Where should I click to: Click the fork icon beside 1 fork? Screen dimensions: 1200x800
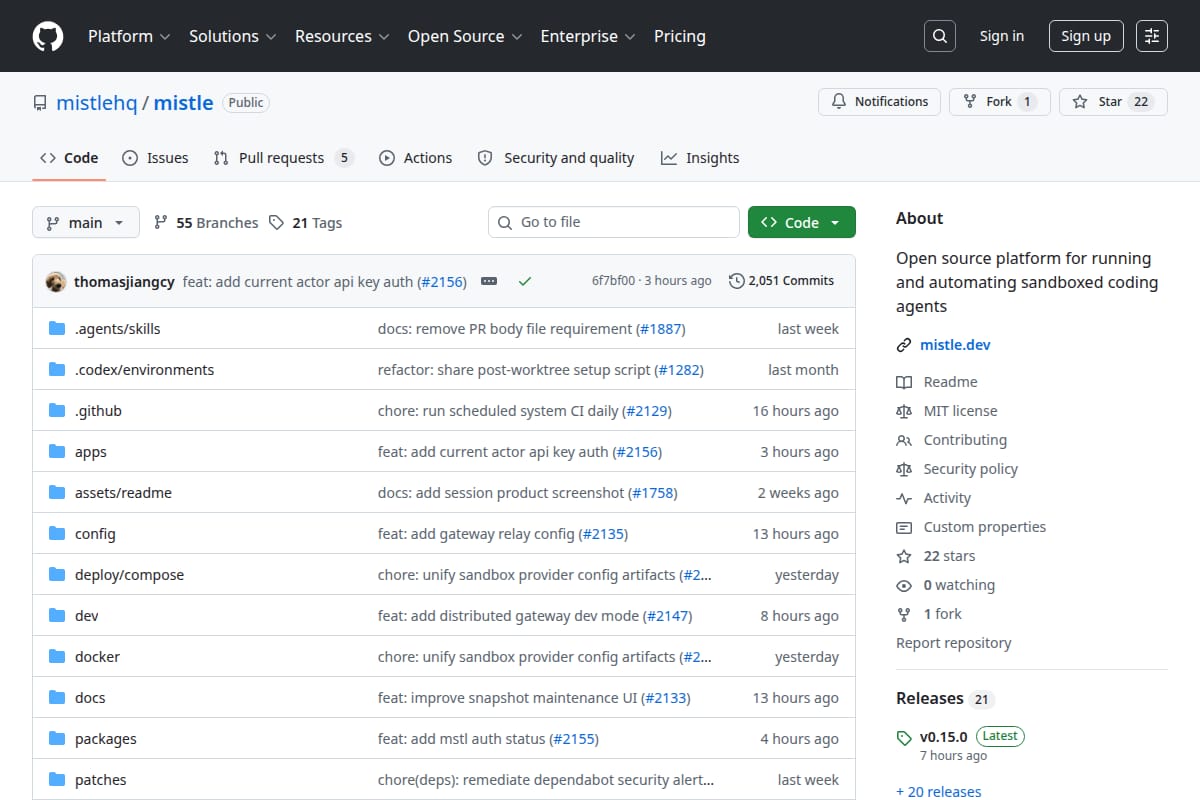(x=904, y=614)
